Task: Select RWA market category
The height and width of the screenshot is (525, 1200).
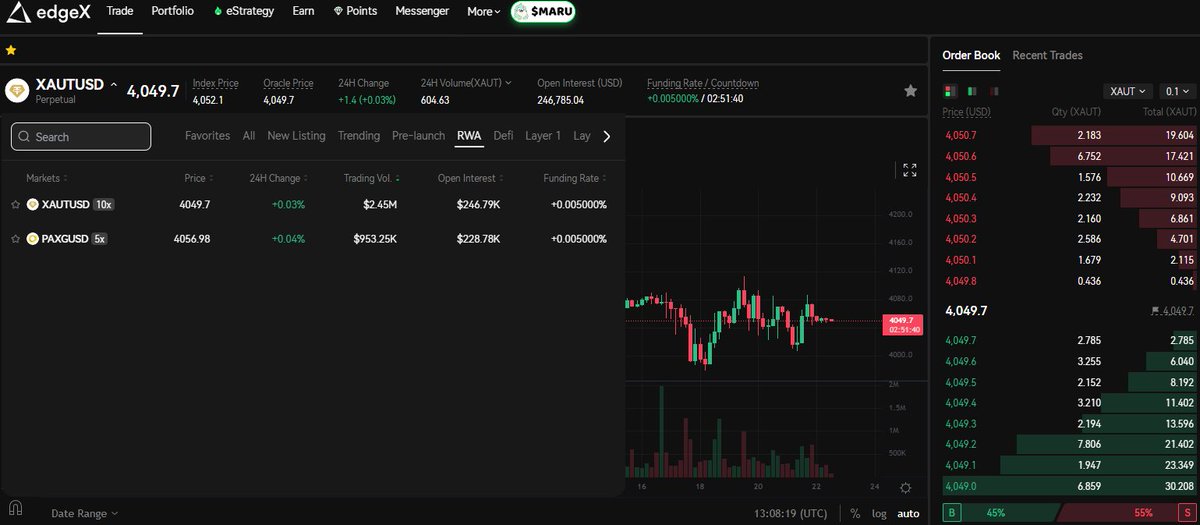Action: coord(469,136)
